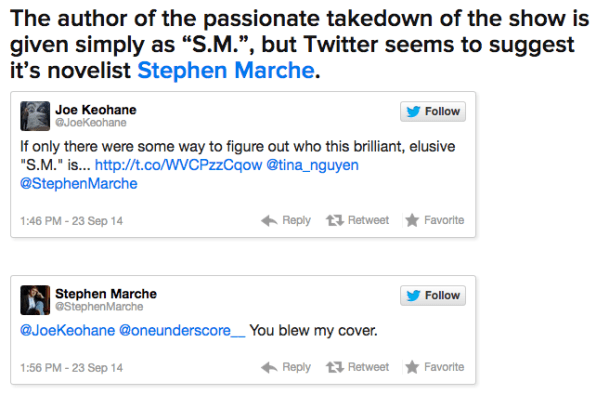Screen dimensions: 596x395
Task: Click the Favorite star on Stephen Marche's tweet
Action: (412, 367)
